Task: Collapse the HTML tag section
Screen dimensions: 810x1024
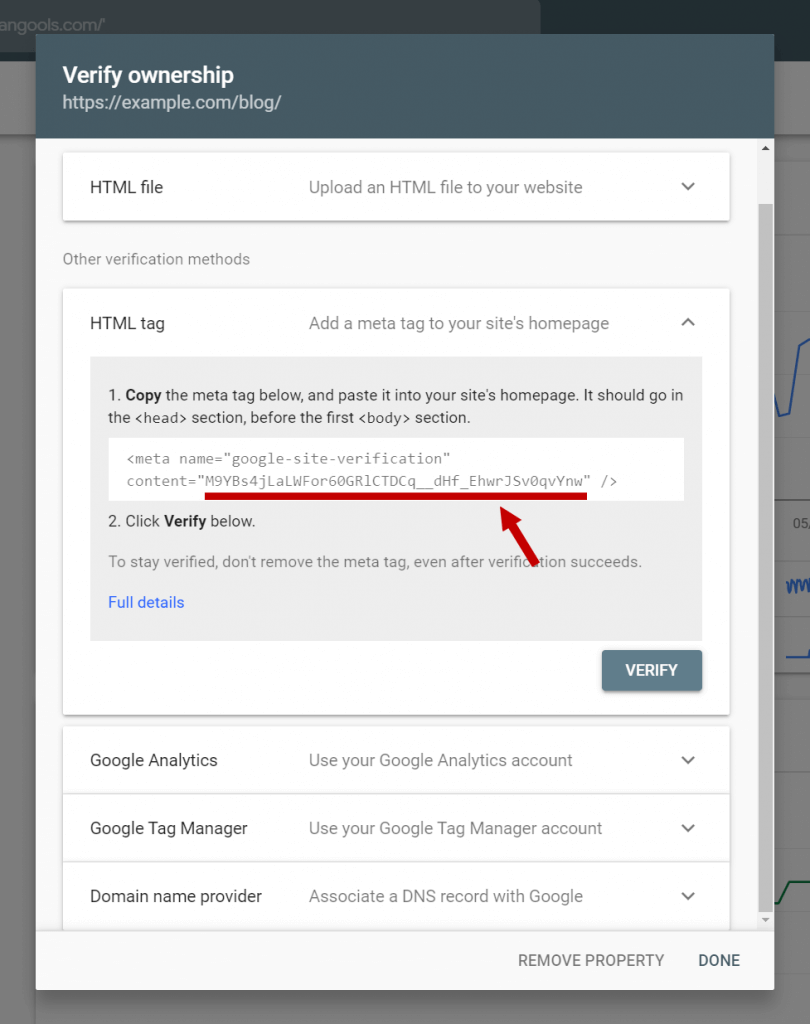Action: pyautogui.click(x=688, y=323)
